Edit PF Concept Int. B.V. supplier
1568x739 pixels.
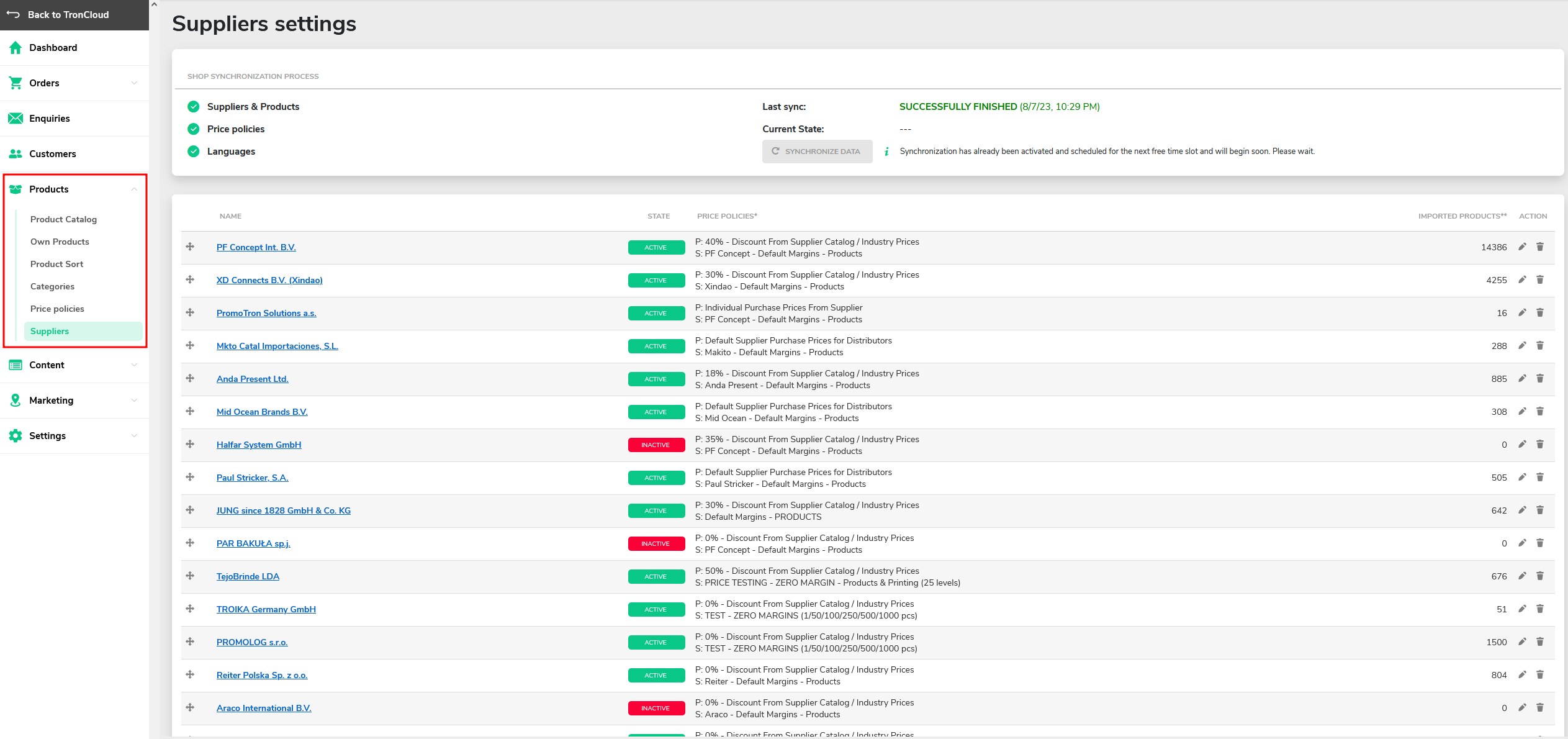pyautogui.click(x=1522, y=247)
